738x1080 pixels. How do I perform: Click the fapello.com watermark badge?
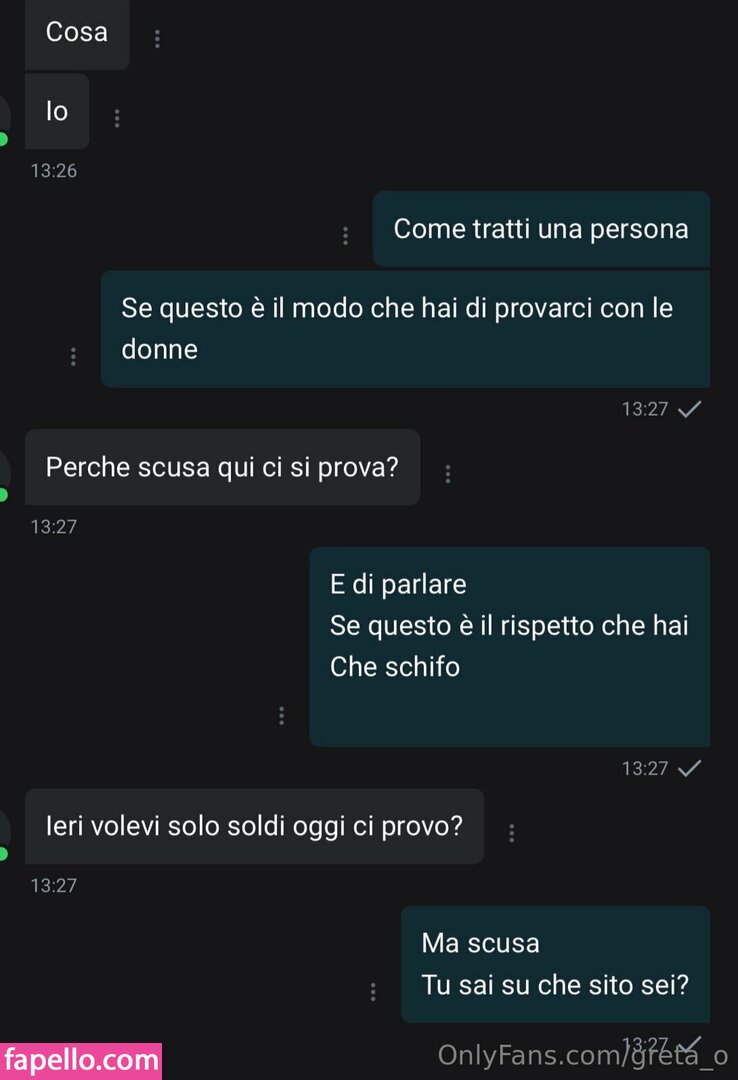tap(81, 1061)
